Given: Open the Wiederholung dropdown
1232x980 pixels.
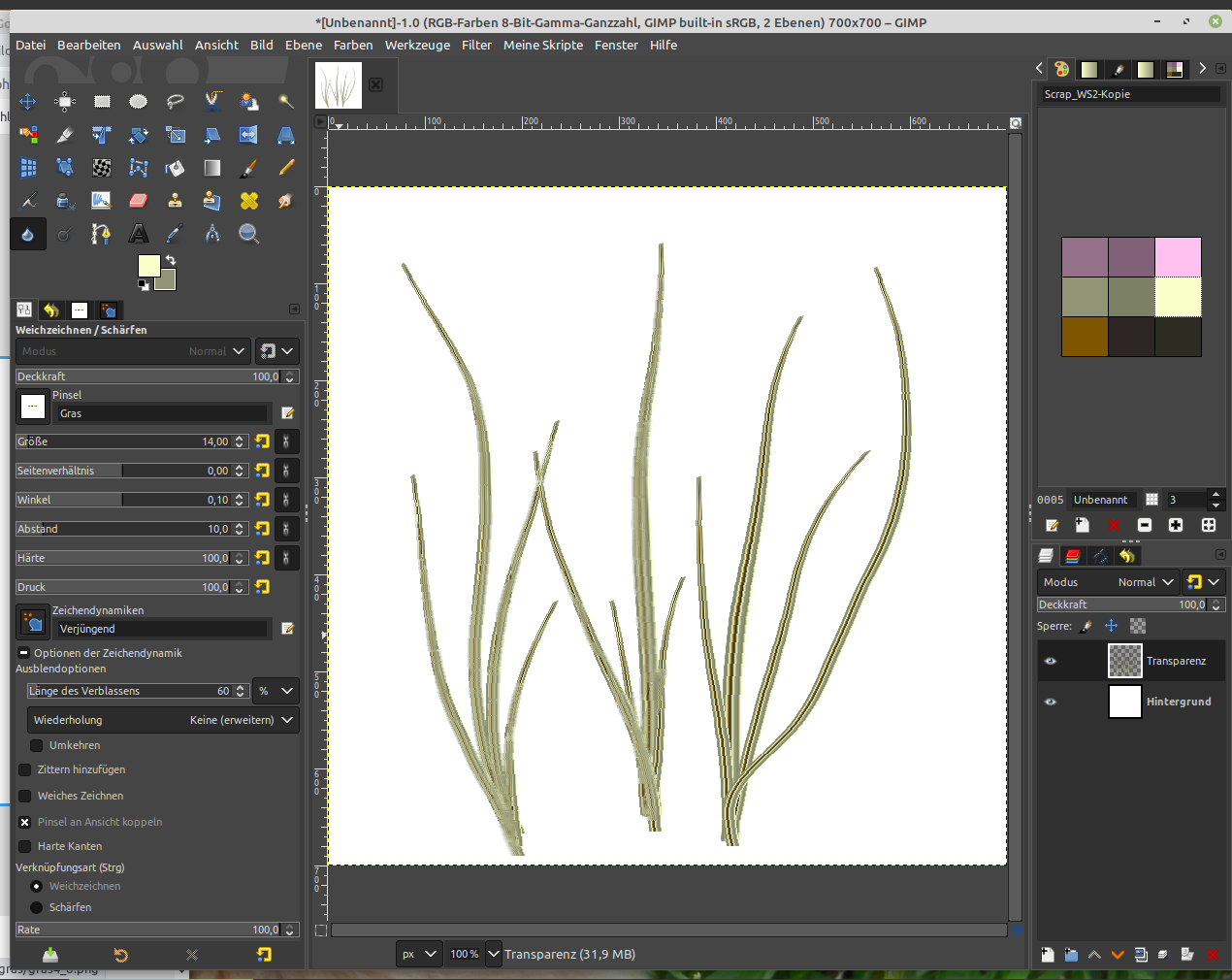Looking at the screenshot, I should point(163,720).
